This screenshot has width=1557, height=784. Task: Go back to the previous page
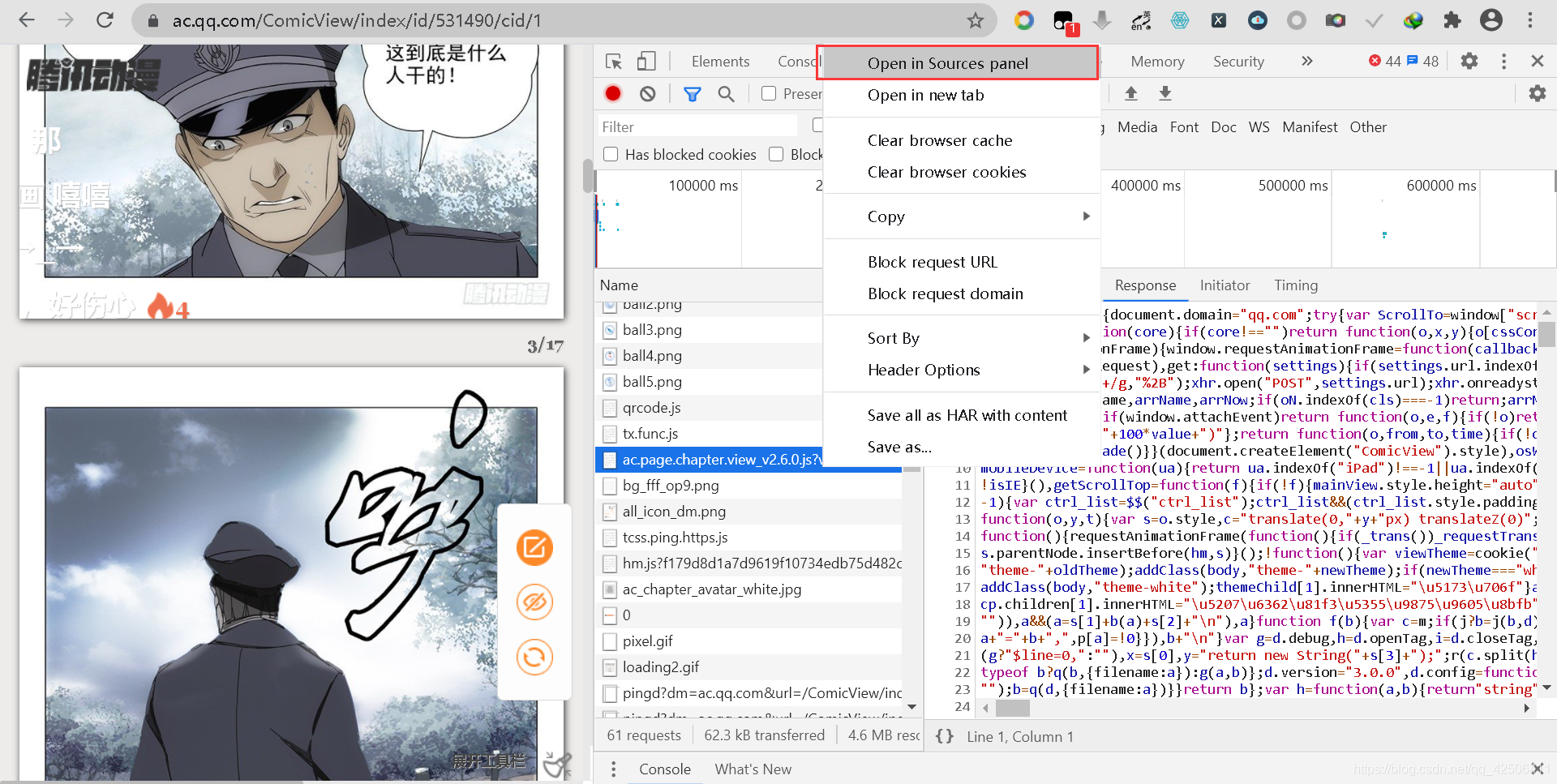pyautogui.click(x=27, y=20)
